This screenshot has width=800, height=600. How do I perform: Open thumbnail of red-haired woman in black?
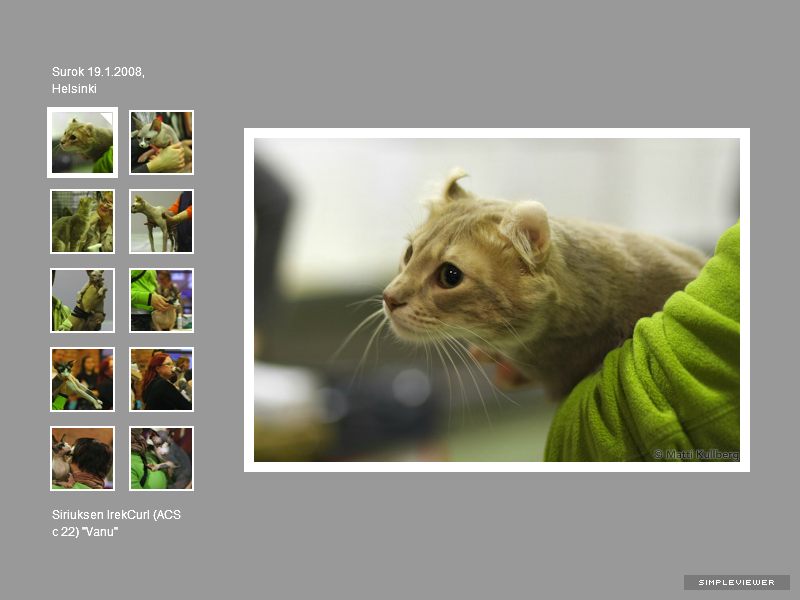[161, 380]
